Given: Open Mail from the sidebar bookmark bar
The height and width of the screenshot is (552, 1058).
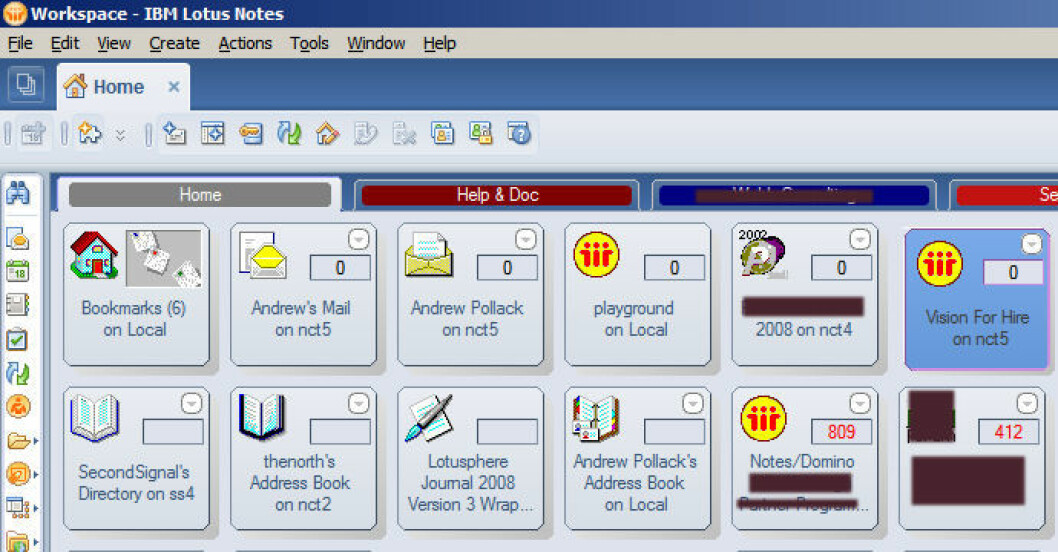Looking at the screenshot, I should click(18, 238).
